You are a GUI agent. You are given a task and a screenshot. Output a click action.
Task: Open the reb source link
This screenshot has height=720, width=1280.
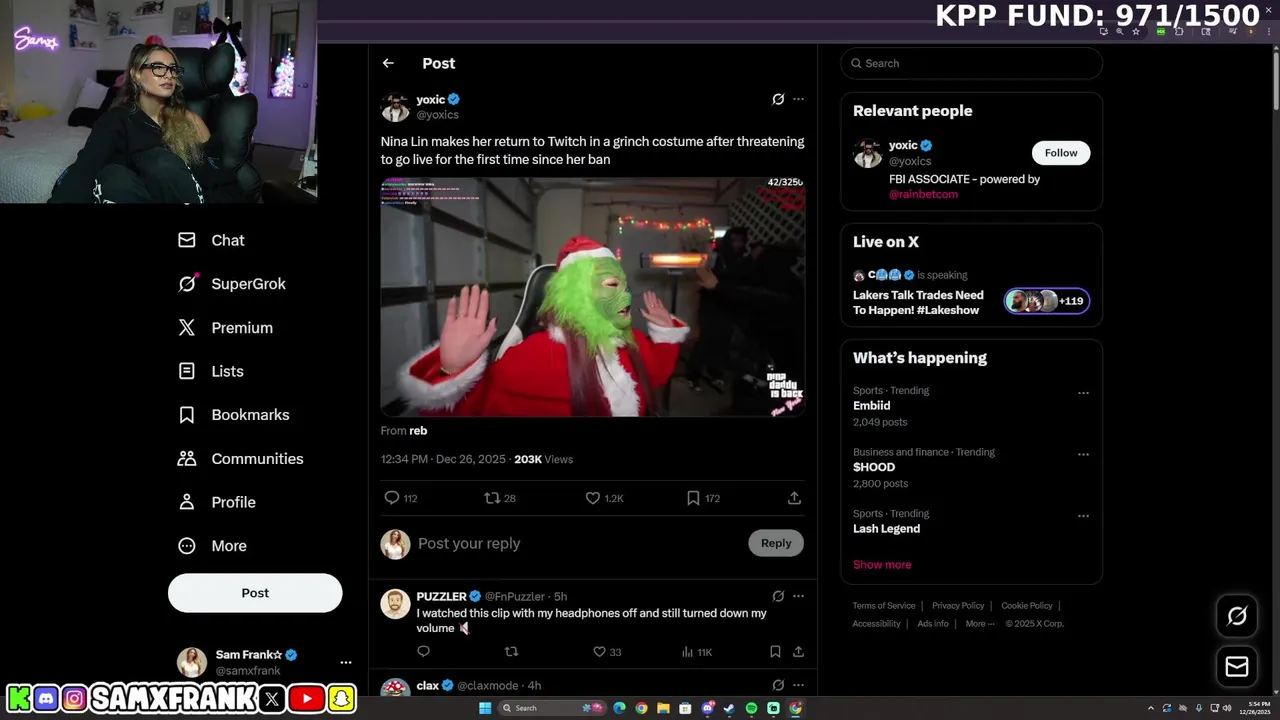point(418,431)
